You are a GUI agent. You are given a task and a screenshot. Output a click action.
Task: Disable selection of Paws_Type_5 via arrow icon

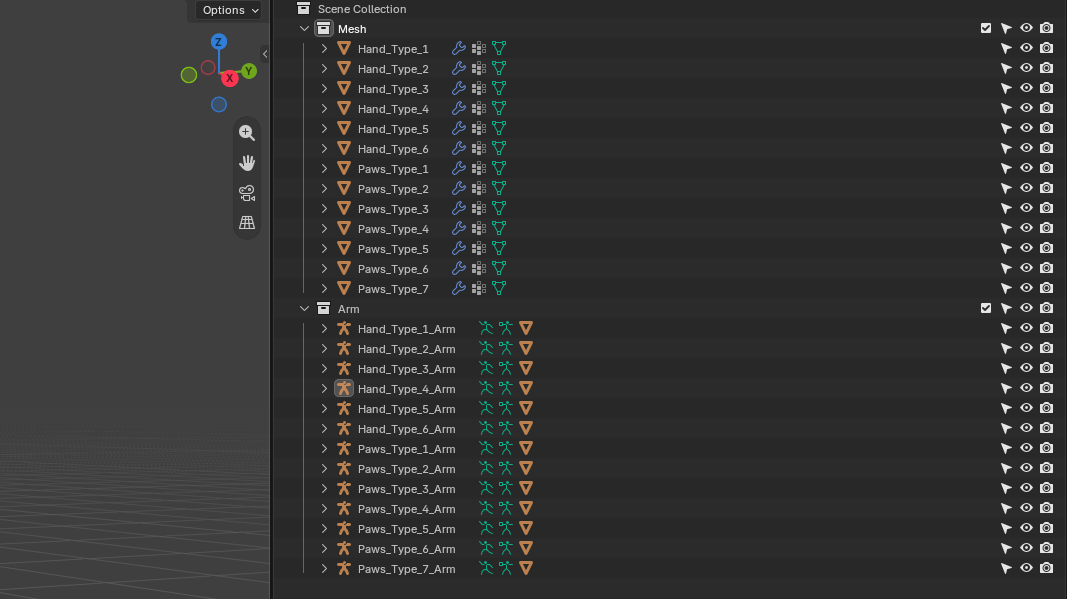pos(1006,248)
